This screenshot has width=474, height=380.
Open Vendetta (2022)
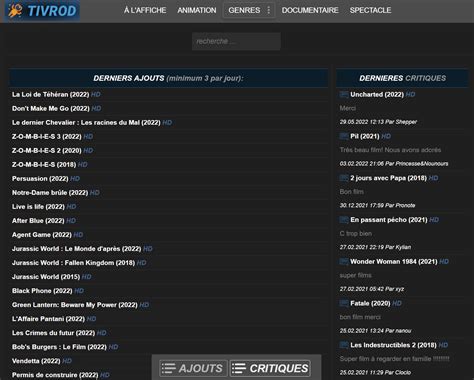click(36, 360)
